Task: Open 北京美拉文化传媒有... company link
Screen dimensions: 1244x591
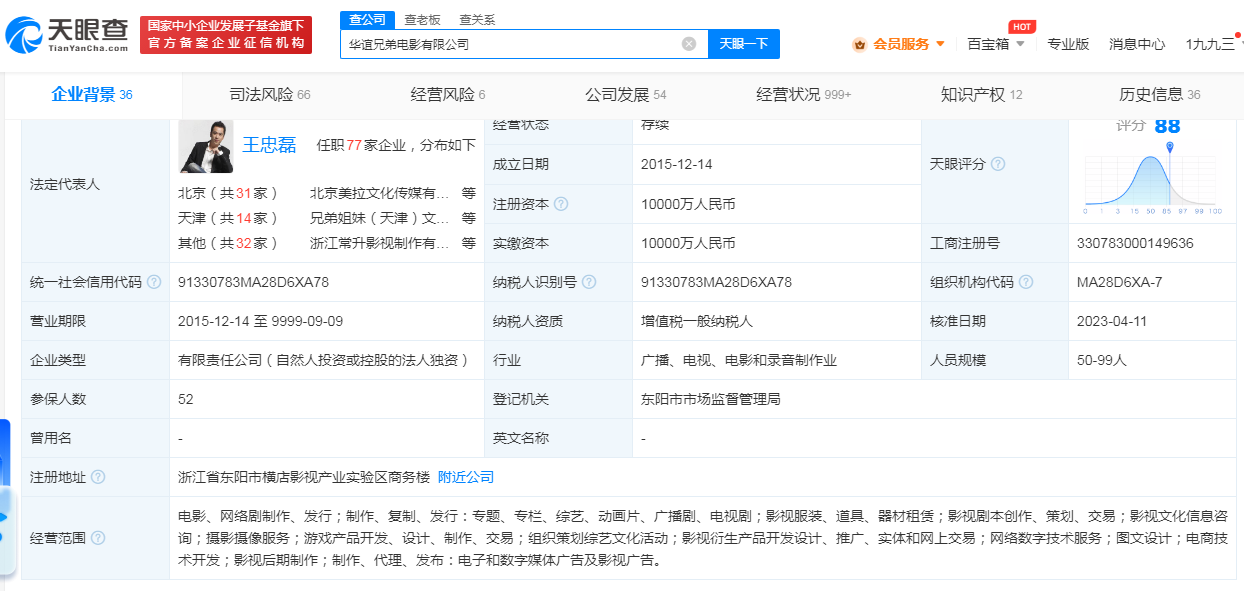Action: coord(380,193)
